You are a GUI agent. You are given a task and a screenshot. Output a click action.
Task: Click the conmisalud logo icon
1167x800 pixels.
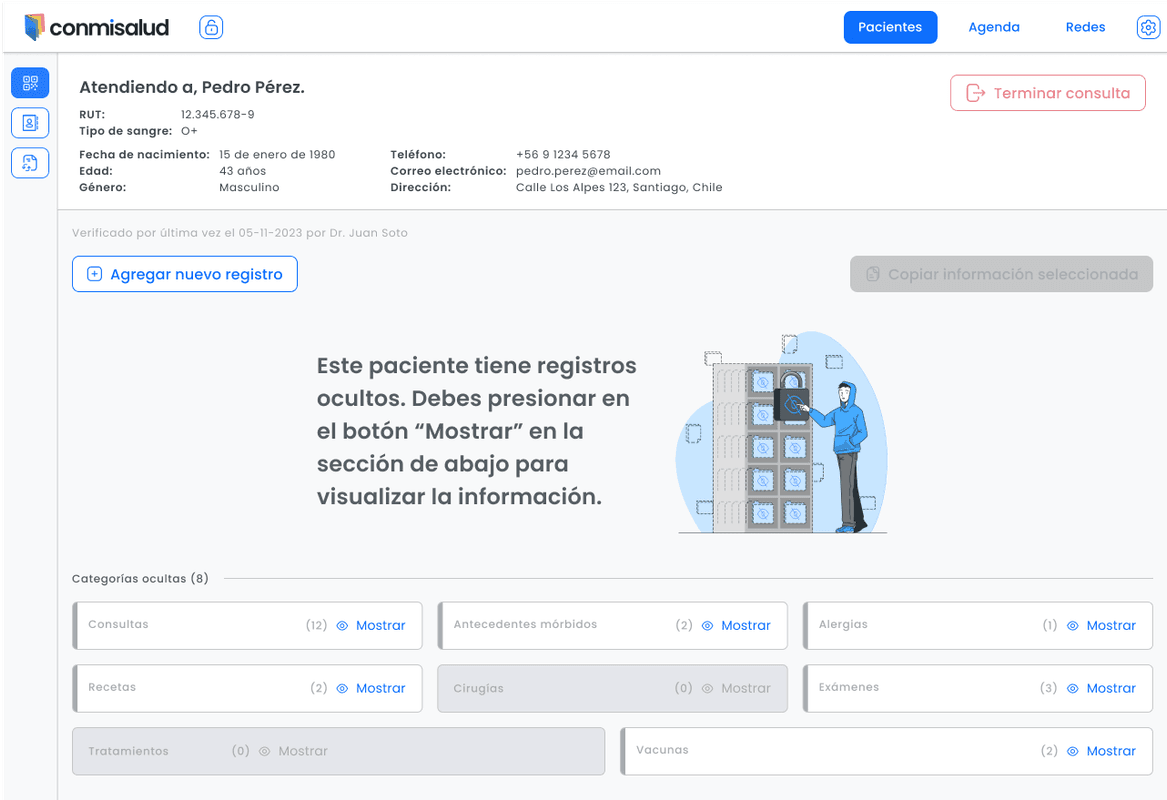[37, 27]
